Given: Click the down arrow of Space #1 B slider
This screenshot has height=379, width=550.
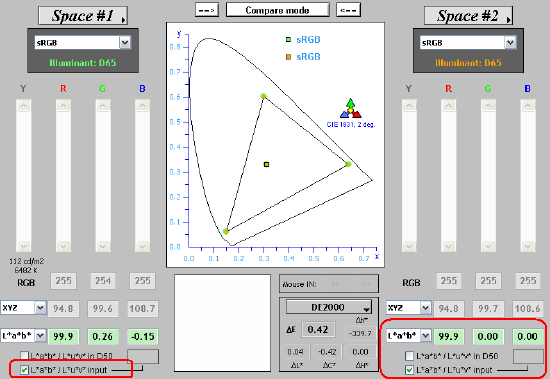Looking at the screenshot, I should click(142, 246).
